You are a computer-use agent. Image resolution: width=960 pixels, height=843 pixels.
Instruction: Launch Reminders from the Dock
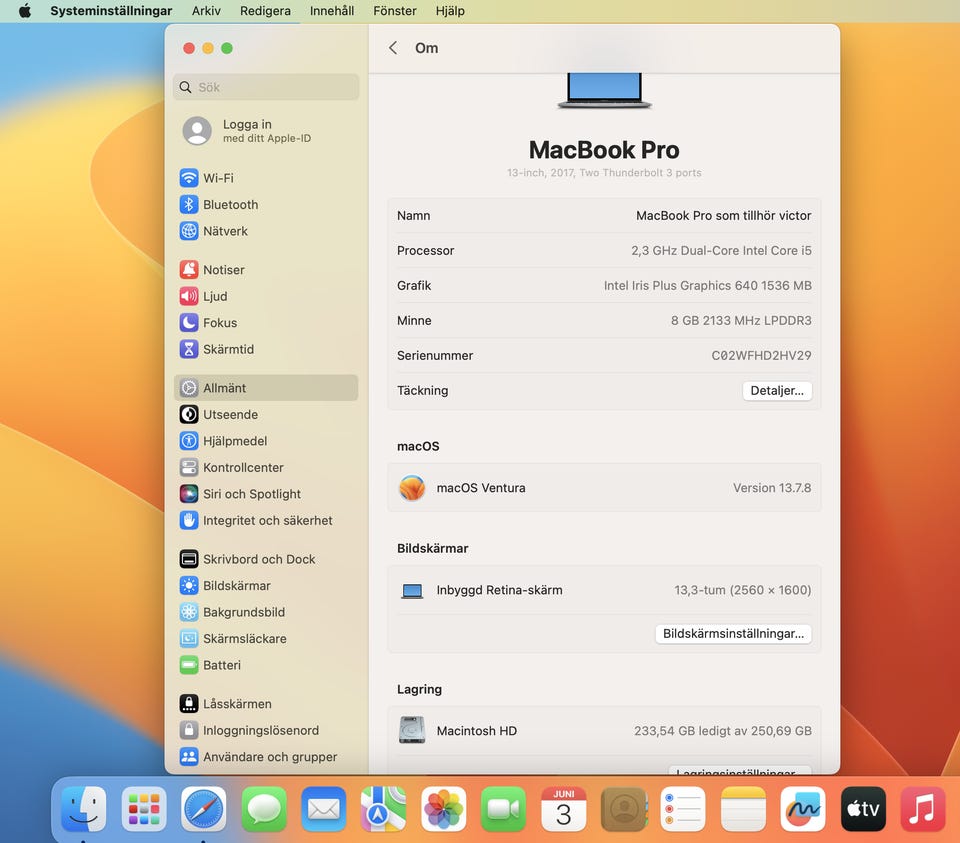click(x=683, y=809)
